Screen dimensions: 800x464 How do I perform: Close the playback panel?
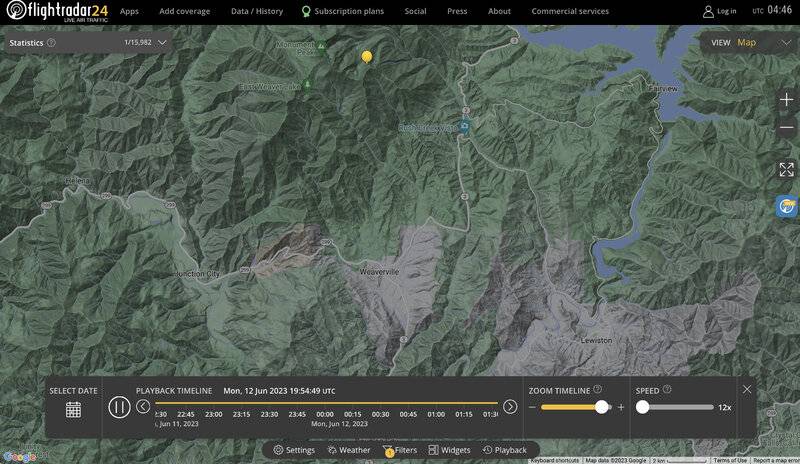(747, 389)
